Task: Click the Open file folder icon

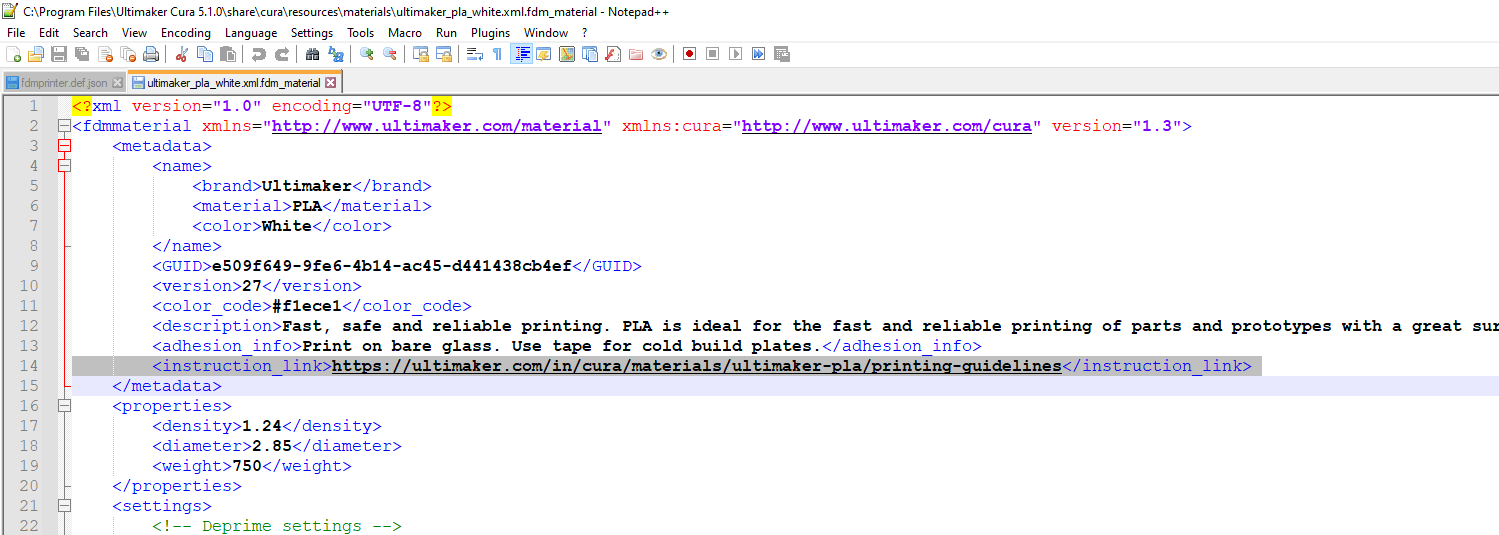Action: pyautogui.click(x=36, y=54)
